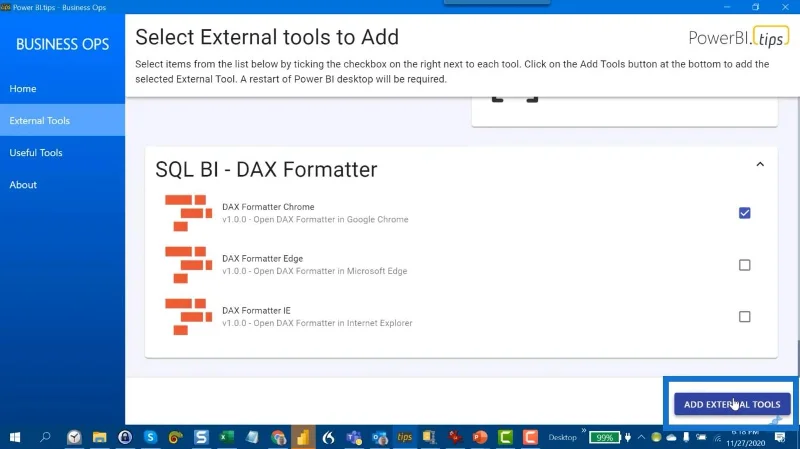Open the tips Business Ops taskbar icon

click(405, 437)
